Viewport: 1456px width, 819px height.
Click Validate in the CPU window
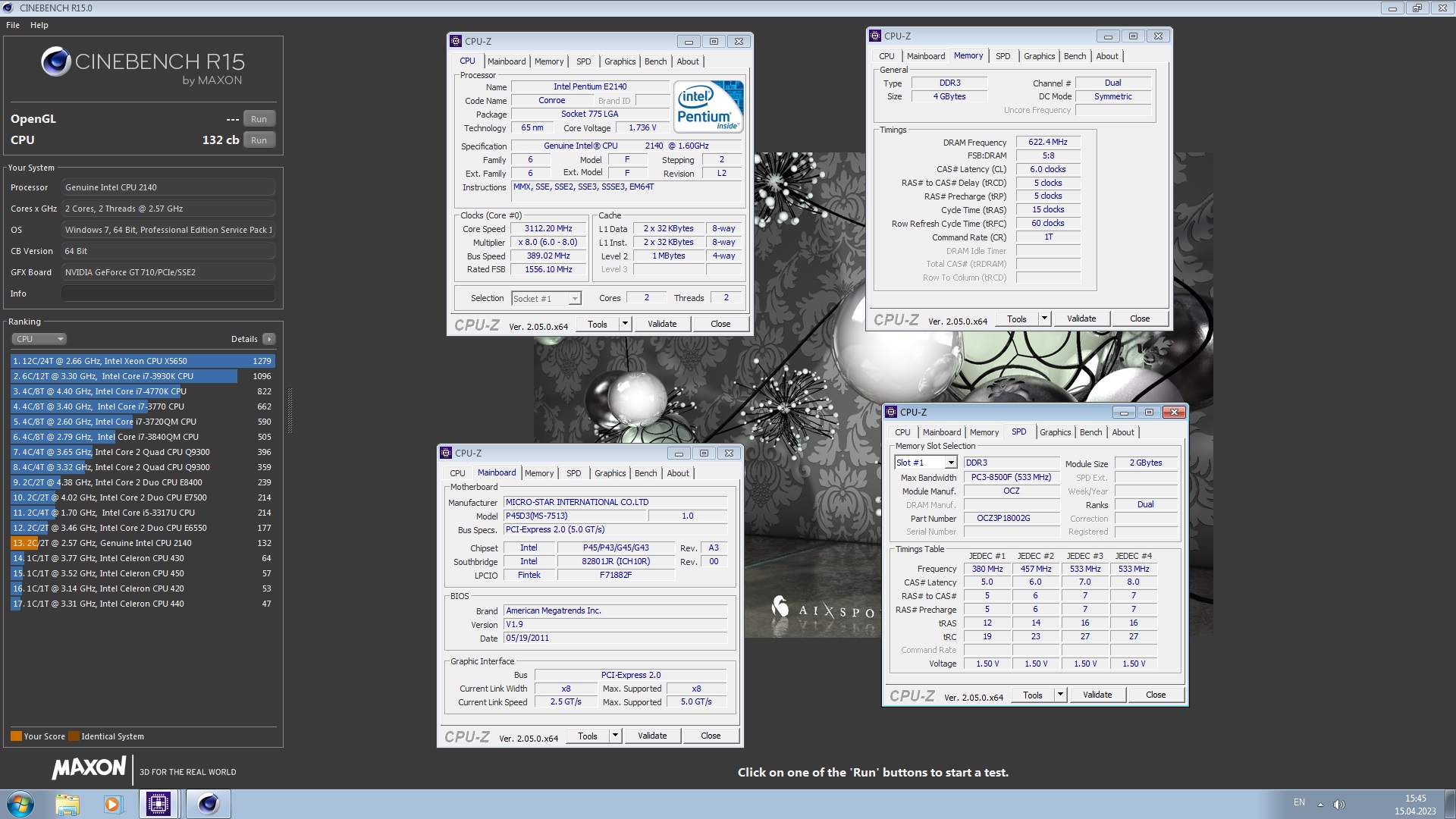(662, 324)
